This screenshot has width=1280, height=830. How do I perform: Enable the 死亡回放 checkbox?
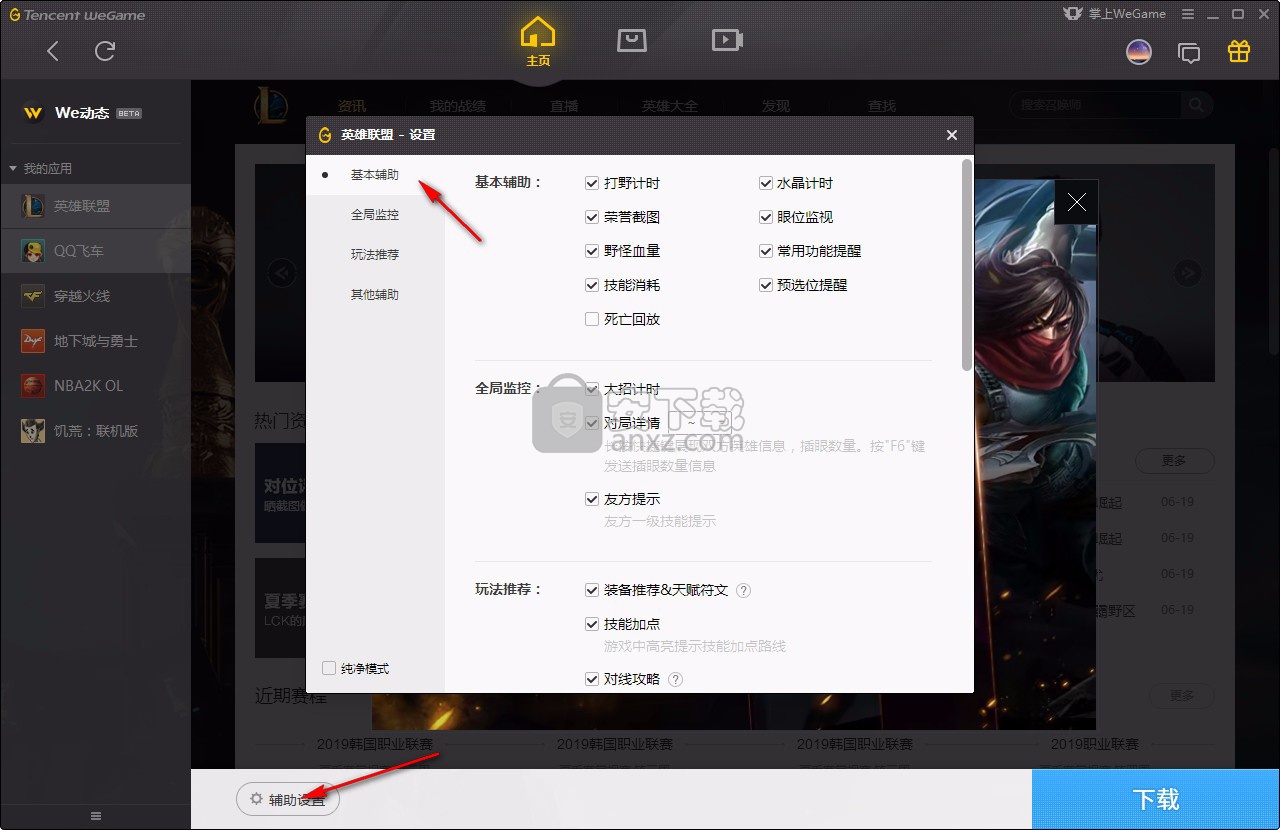point(592,319)
